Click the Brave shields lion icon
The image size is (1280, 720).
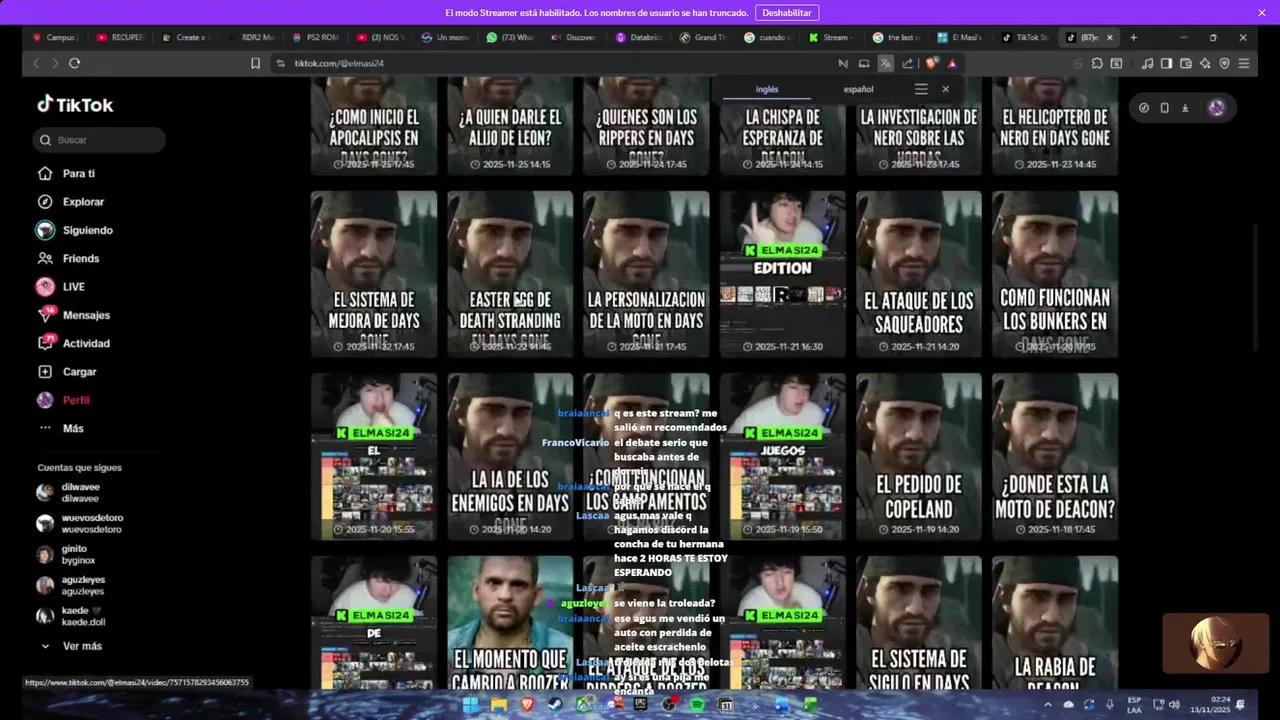pyautogui.click(x=932, y=63)
